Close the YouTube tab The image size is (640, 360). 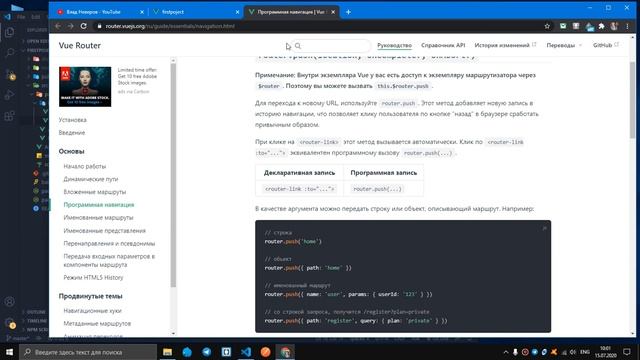pyautogui.click(x=142, y=12)
